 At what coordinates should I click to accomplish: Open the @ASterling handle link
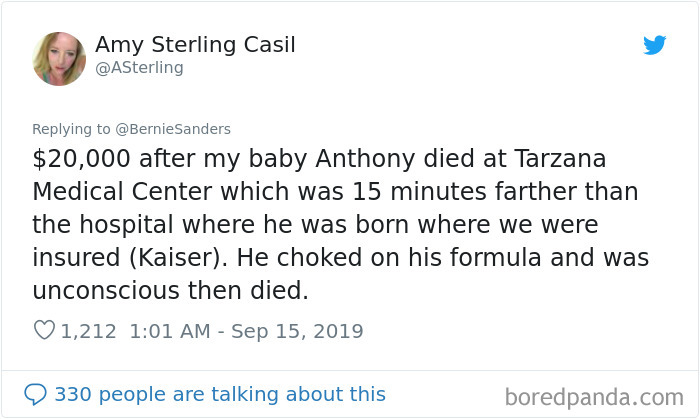(x=139, y=68)
